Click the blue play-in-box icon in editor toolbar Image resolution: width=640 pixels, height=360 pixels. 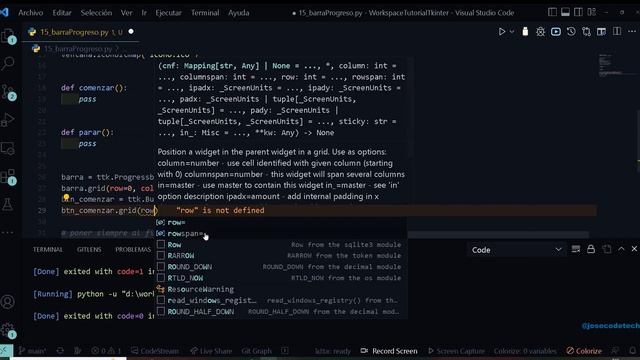point(556,32)
